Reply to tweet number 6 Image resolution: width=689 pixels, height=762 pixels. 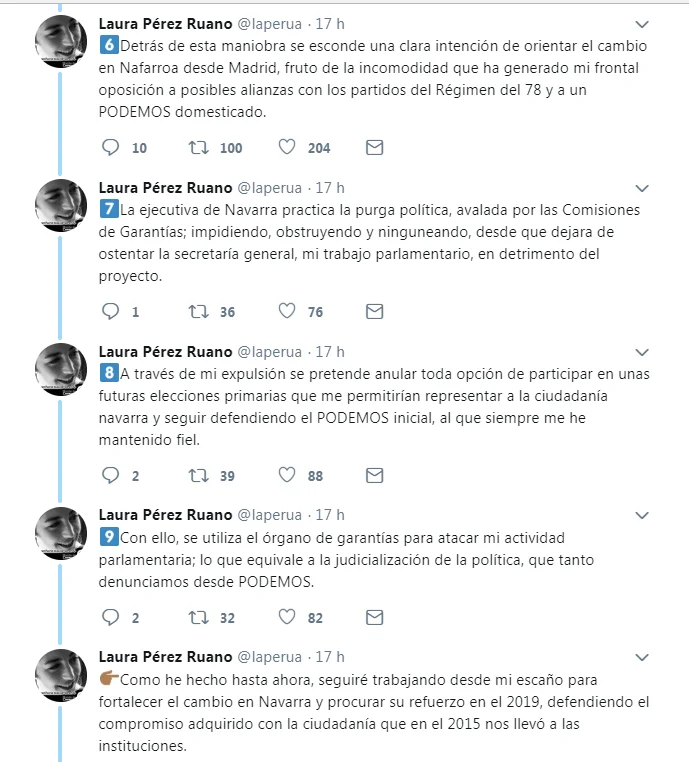[112, 148]
